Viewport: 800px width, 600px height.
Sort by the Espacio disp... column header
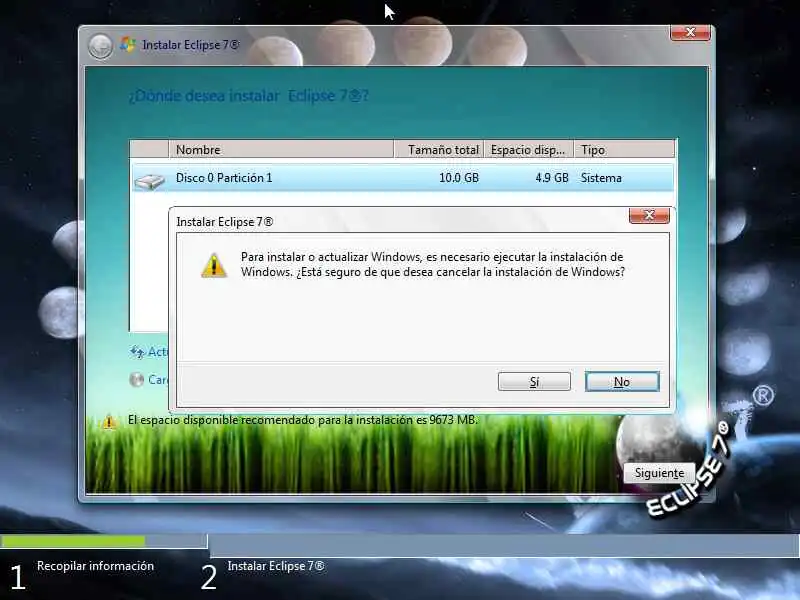(x=529, y=149)
